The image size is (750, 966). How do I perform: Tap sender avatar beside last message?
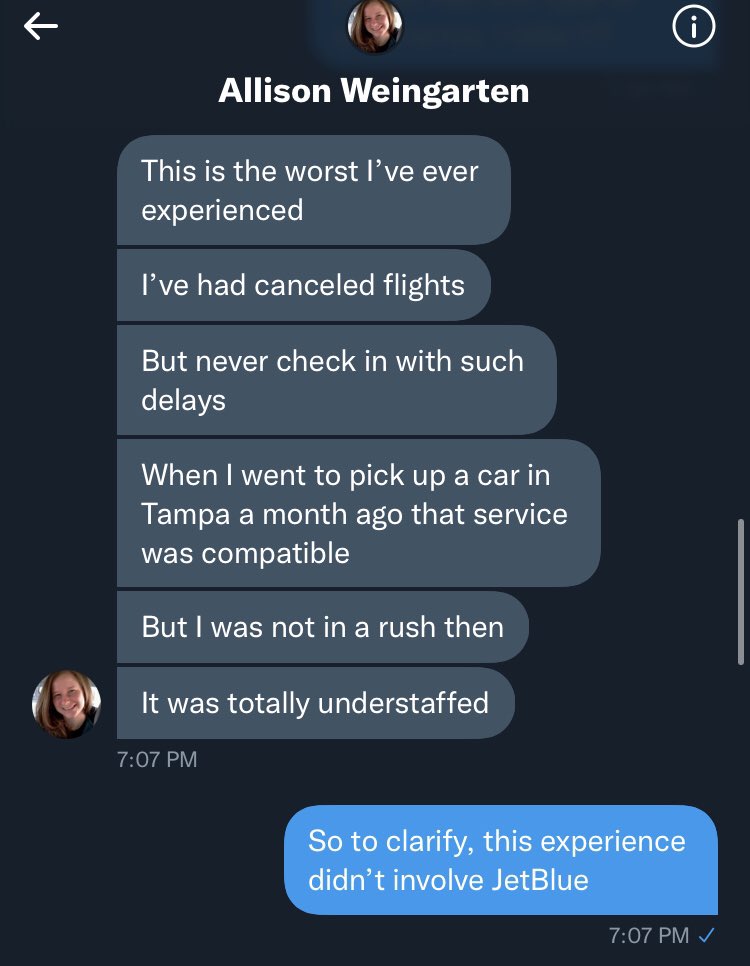67,704
